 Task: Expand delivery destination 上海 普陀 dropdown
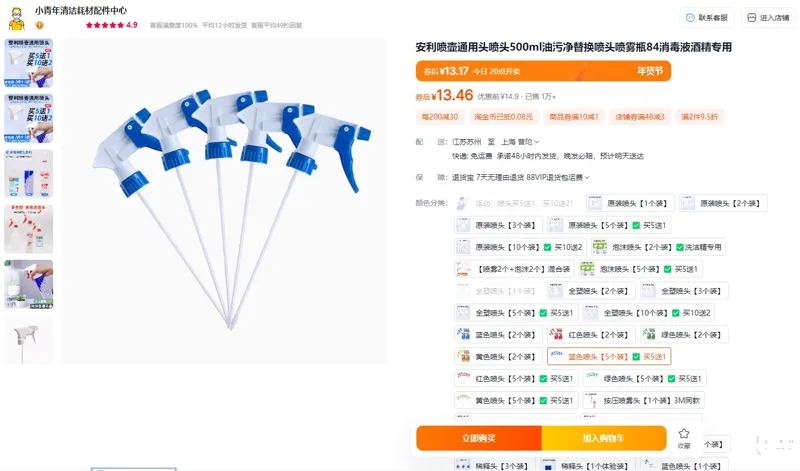519,142
